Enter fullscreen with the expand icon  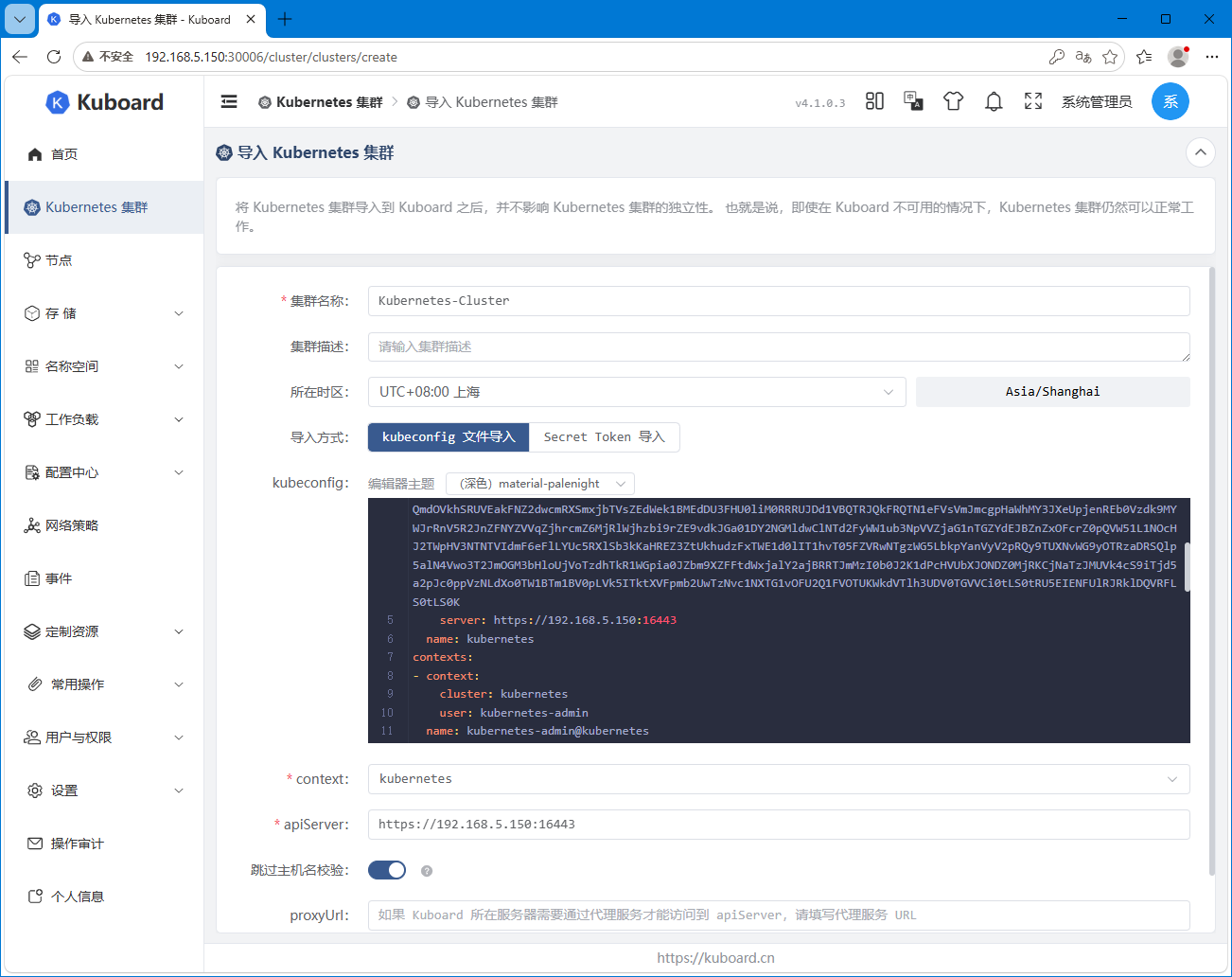tap(1033, 101)
